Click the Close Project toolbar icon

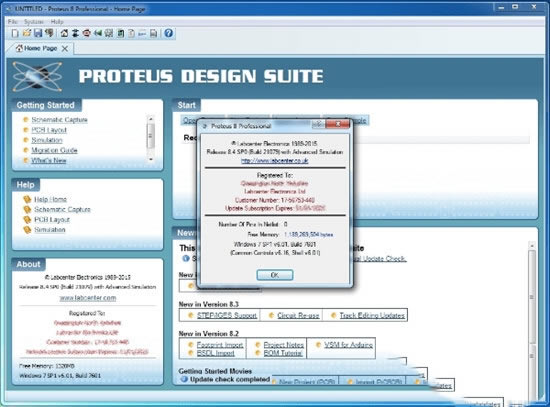pos(49,33)
